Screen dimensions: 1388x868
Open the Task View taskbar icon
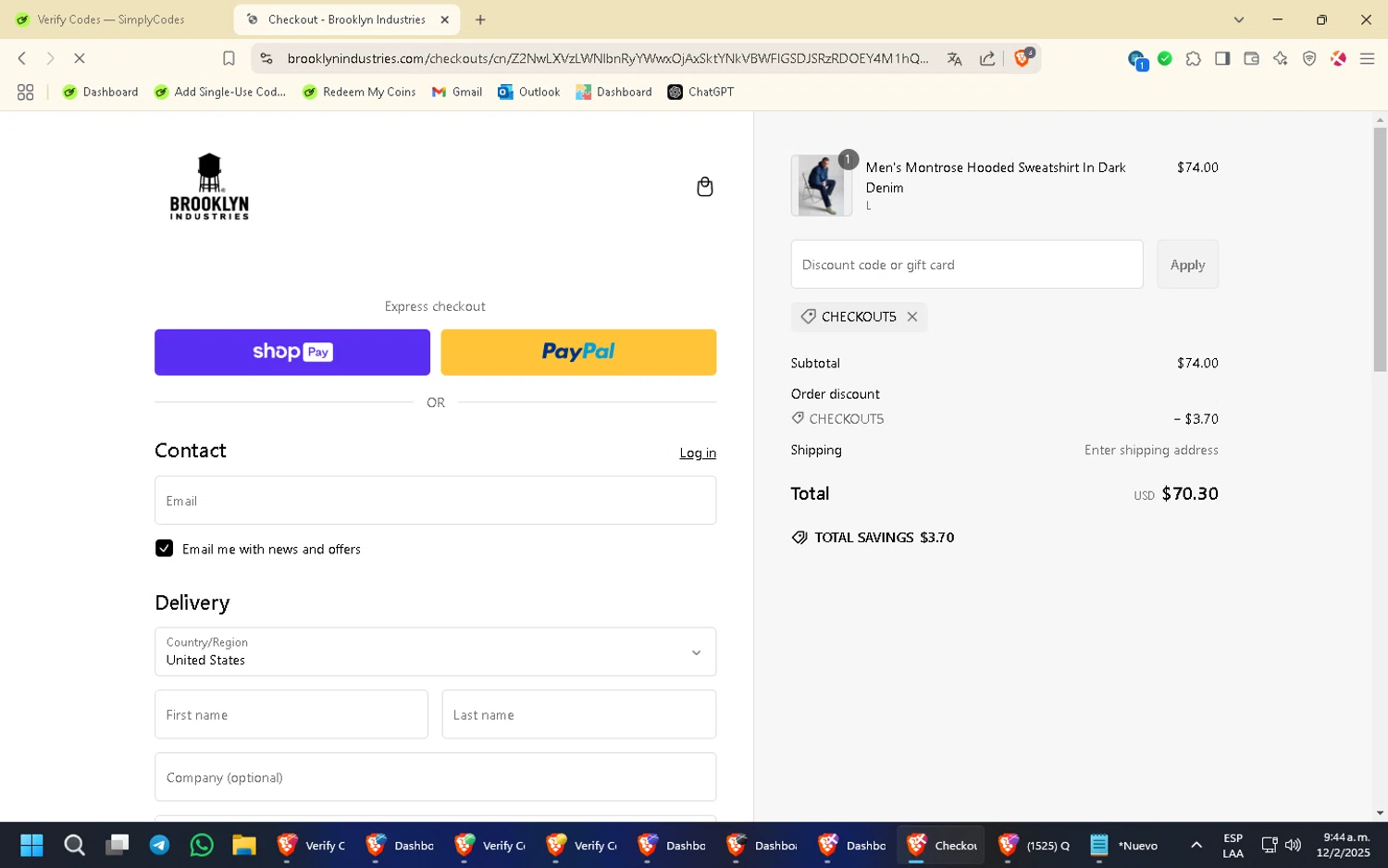coord(117,845)
